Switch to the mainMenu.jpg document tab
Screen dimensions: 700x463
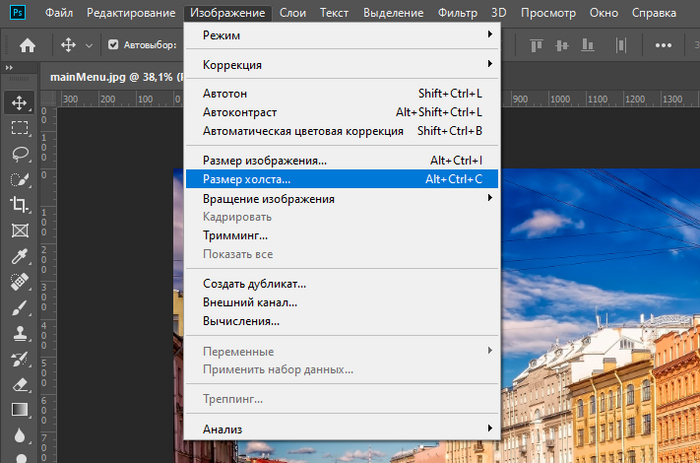pos(110,75)
